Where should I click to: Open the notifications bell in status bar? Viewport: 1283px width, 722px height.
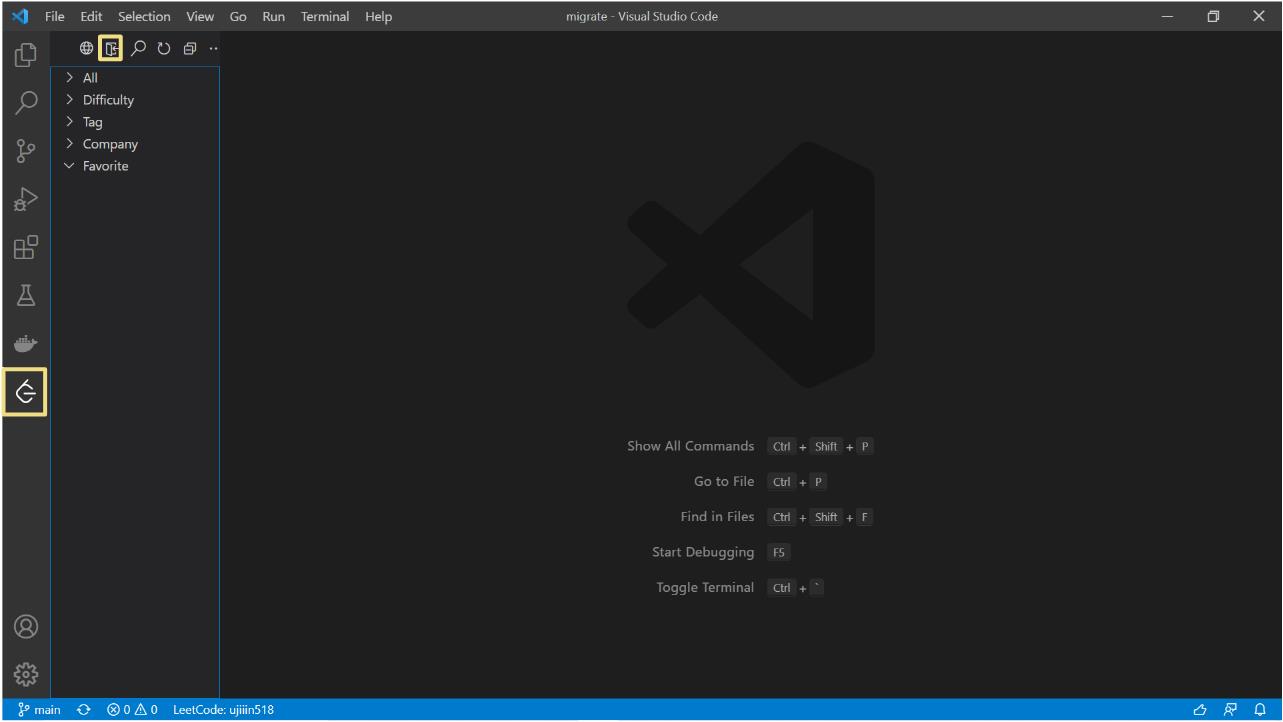[1259, 709]
